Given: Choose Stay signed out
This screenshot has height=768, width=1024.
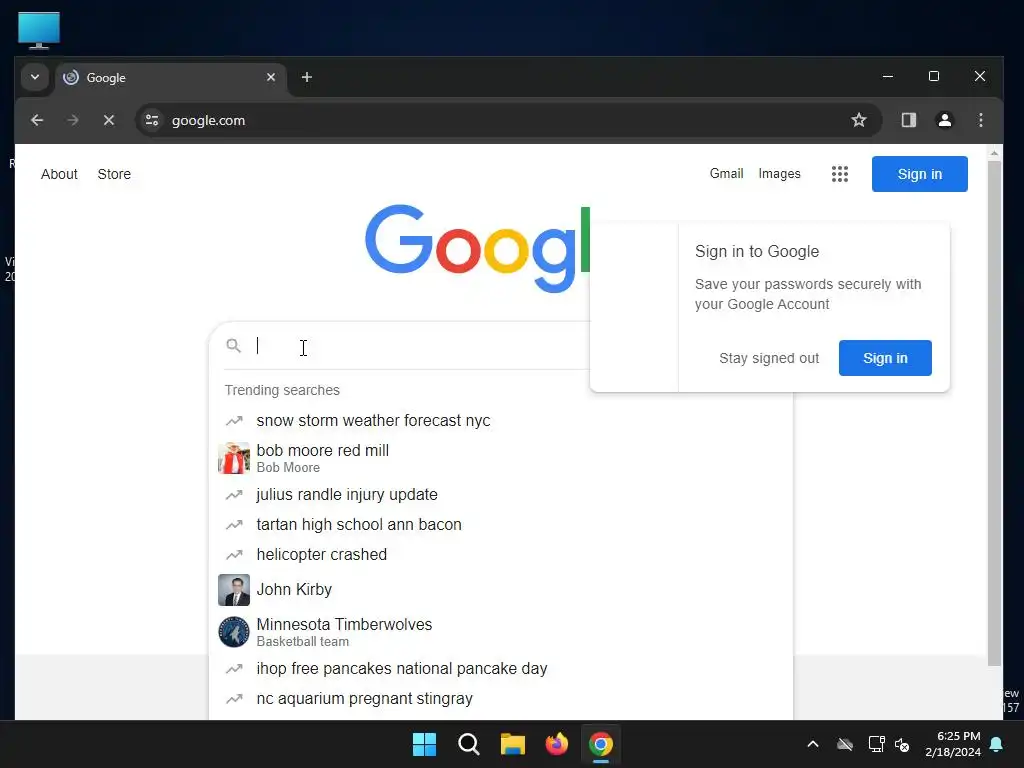Looking at the screenshot, I should pyautogui.click(x=769, y=358).
